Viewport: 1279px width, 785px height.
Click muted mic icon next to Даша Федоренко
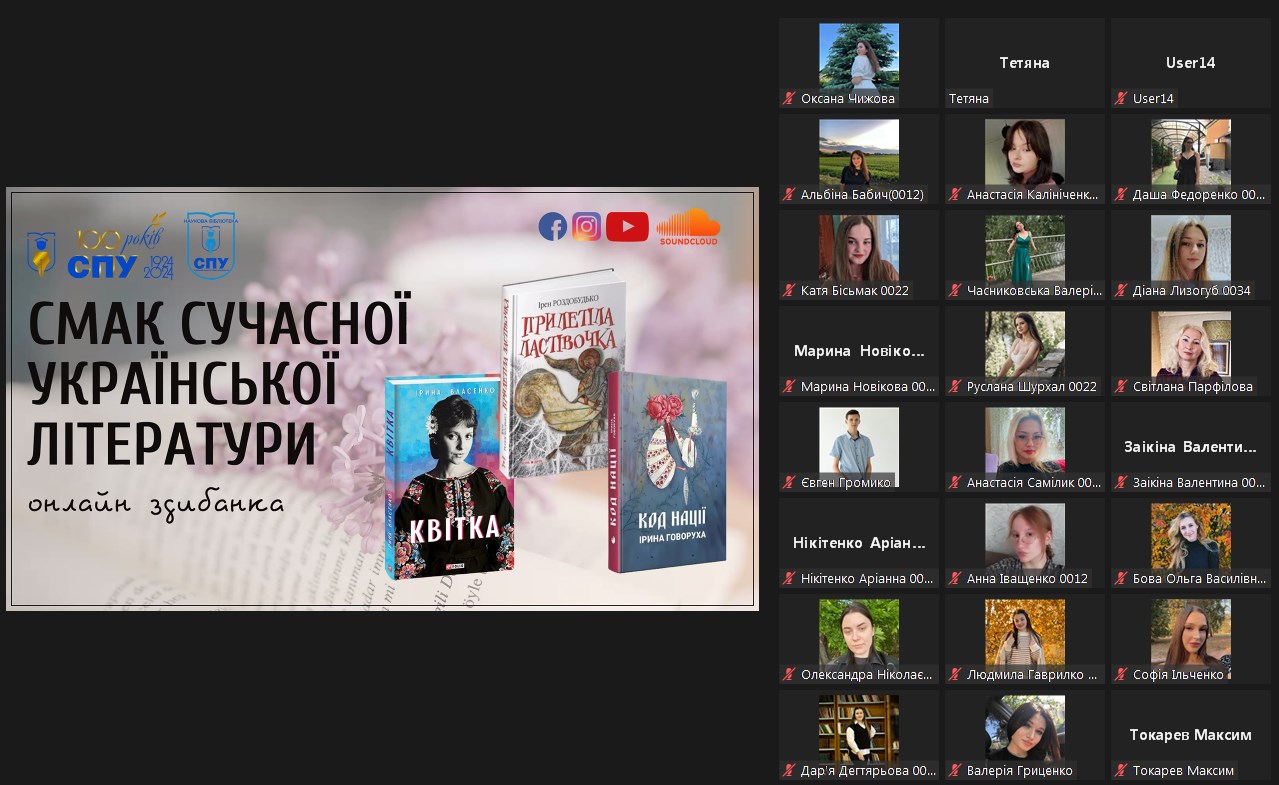click(x=1121, y=194)
